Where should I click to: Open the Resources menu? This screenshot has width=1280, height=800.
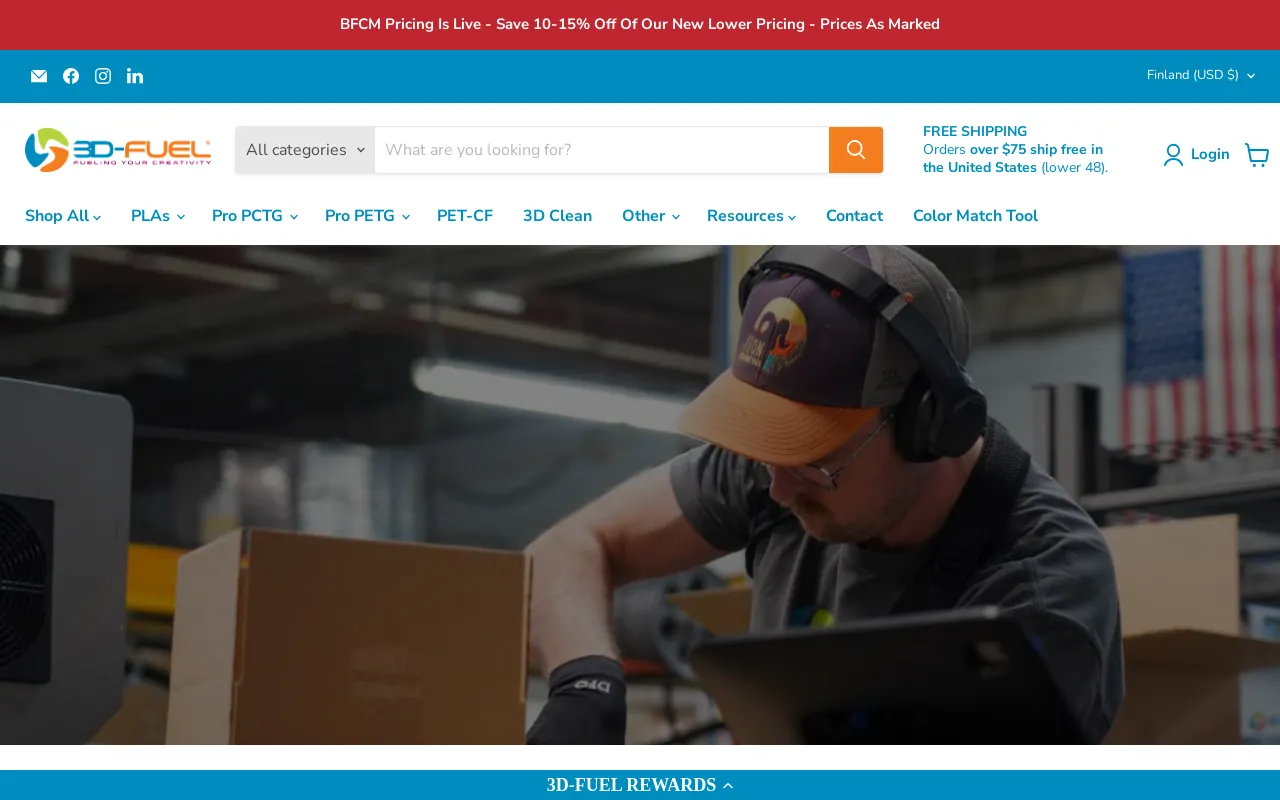point(751,216)
